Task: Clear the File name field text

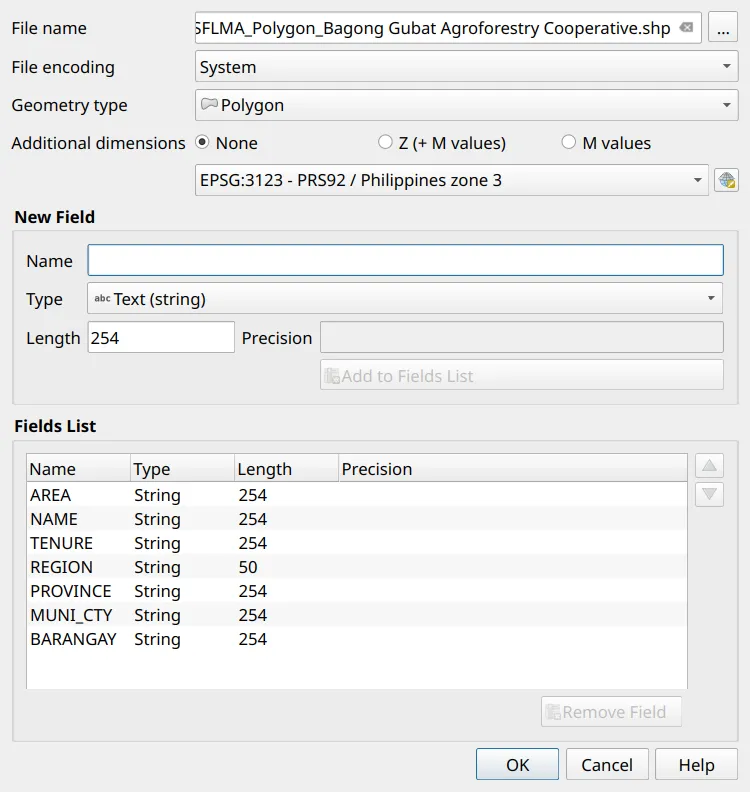Action: pos(686,28)
